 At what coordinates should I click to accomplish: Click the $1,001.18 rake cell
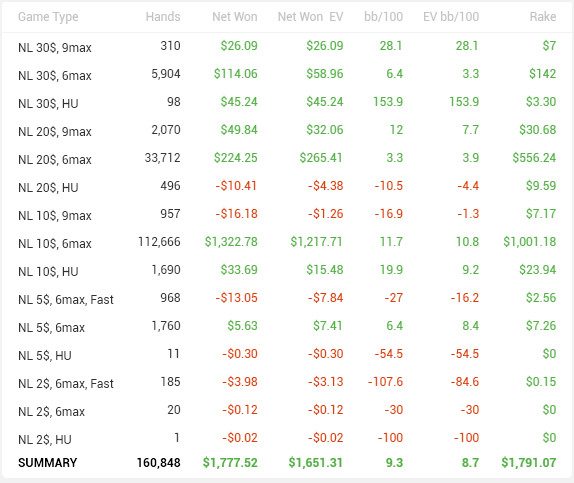530,242
